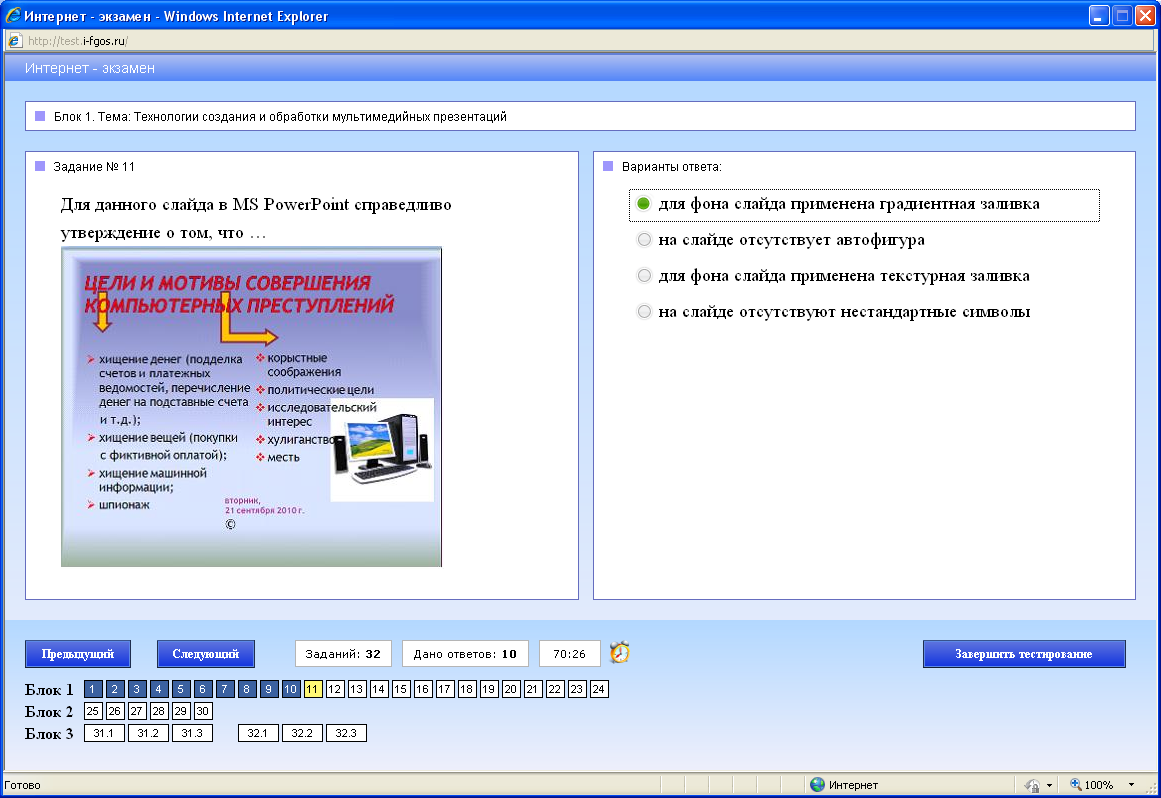Go to question 15
Screen dimensions: 1161x798
401,689
